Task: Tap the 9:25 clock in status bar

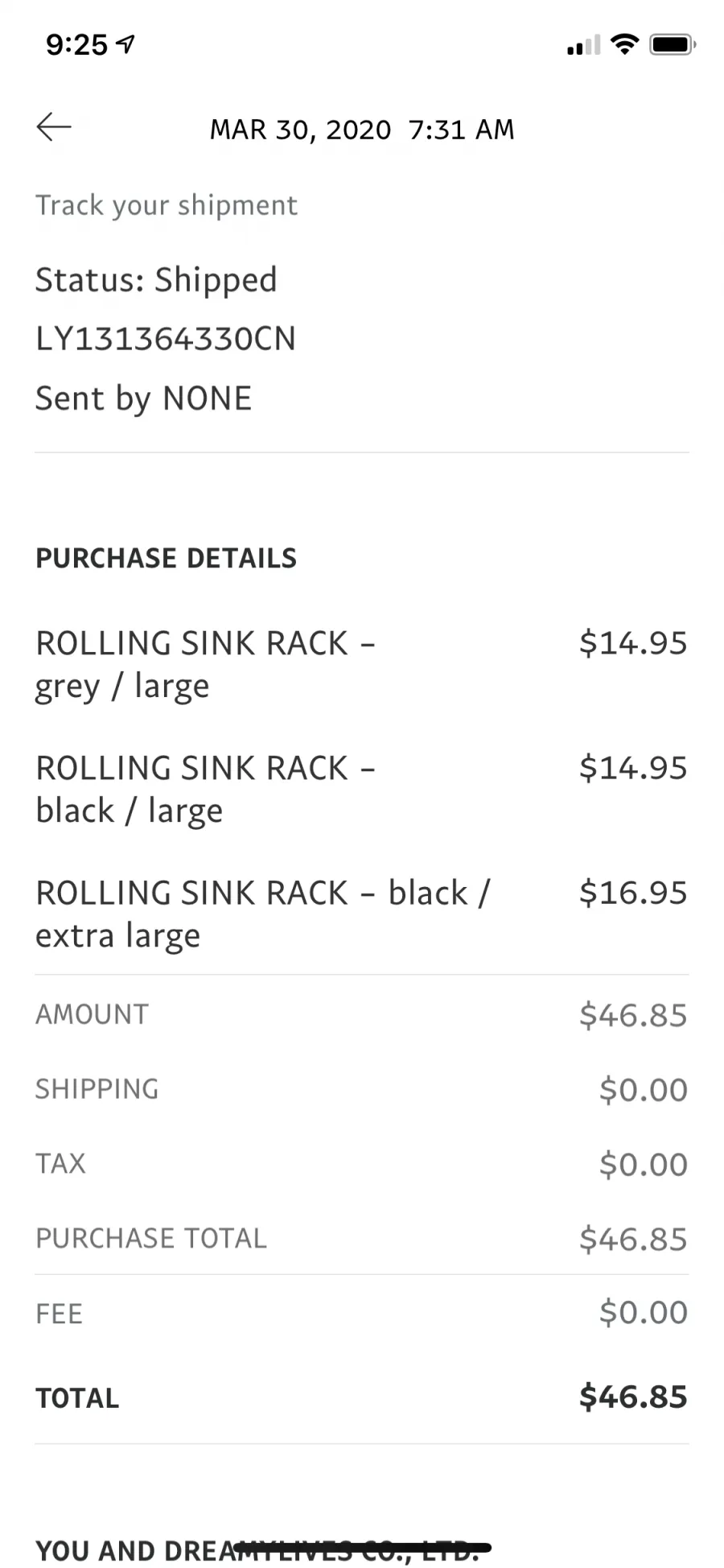Action: click(76, 44)
